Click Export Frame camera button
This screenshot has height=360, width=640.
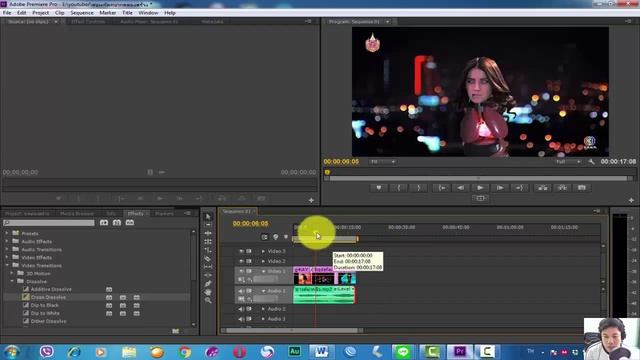point(582,188)
